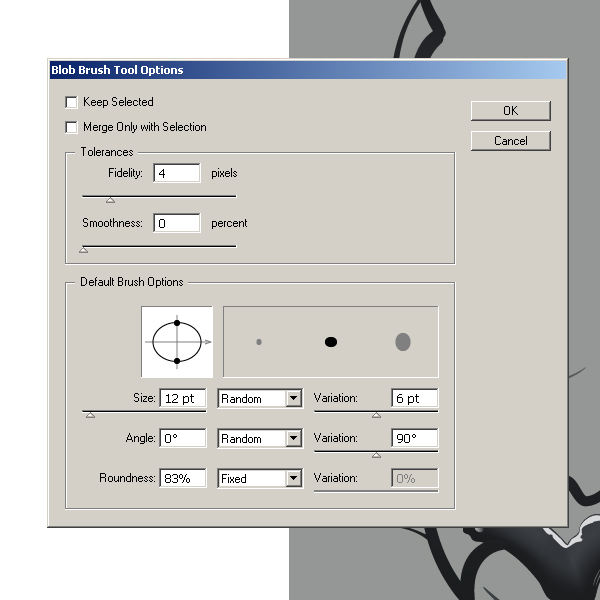Click the brush Size slider handle
Screen dimensions: 600x600
click(90, 415)
